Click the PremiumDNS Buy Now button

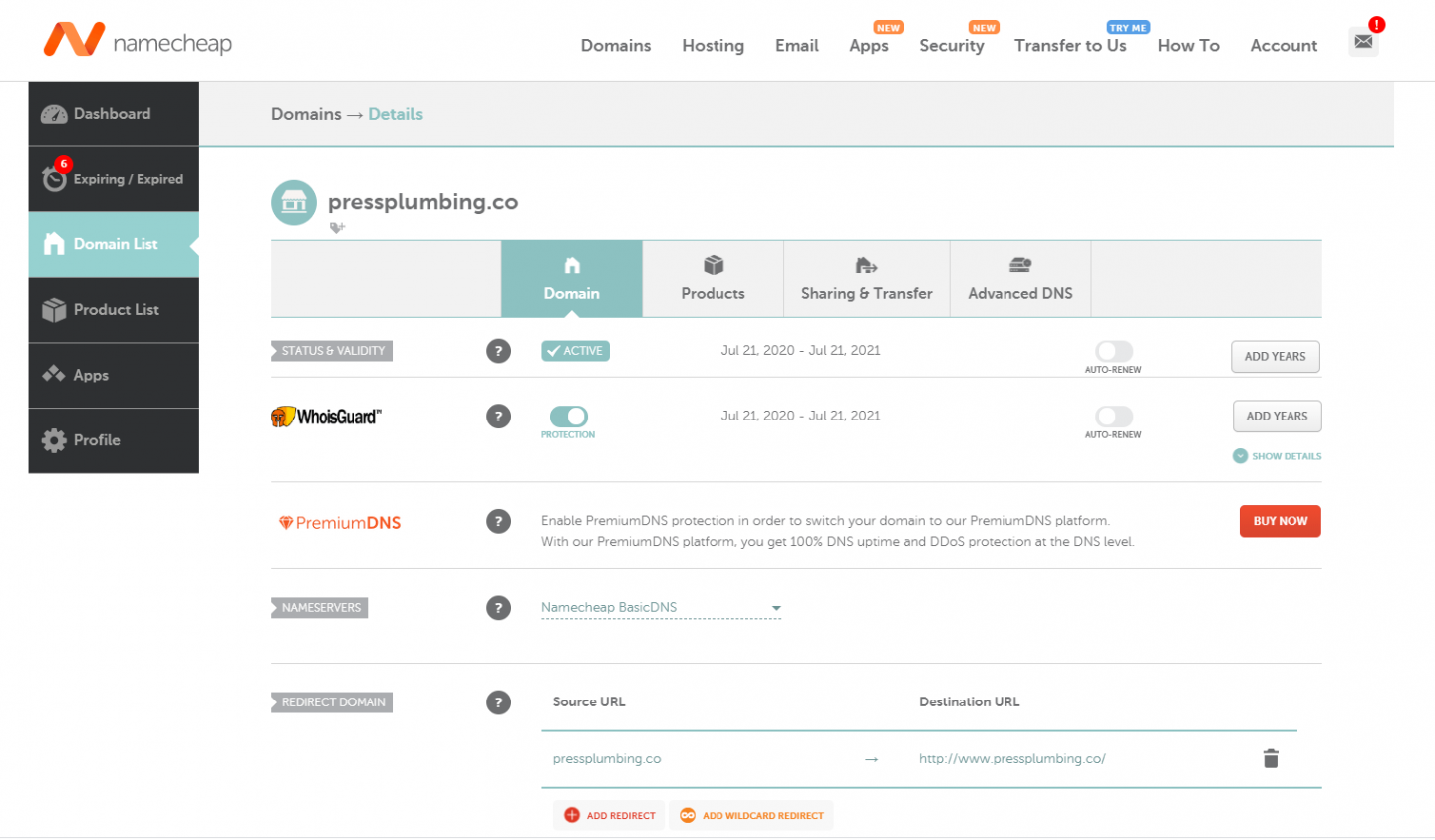(1281, 521)
